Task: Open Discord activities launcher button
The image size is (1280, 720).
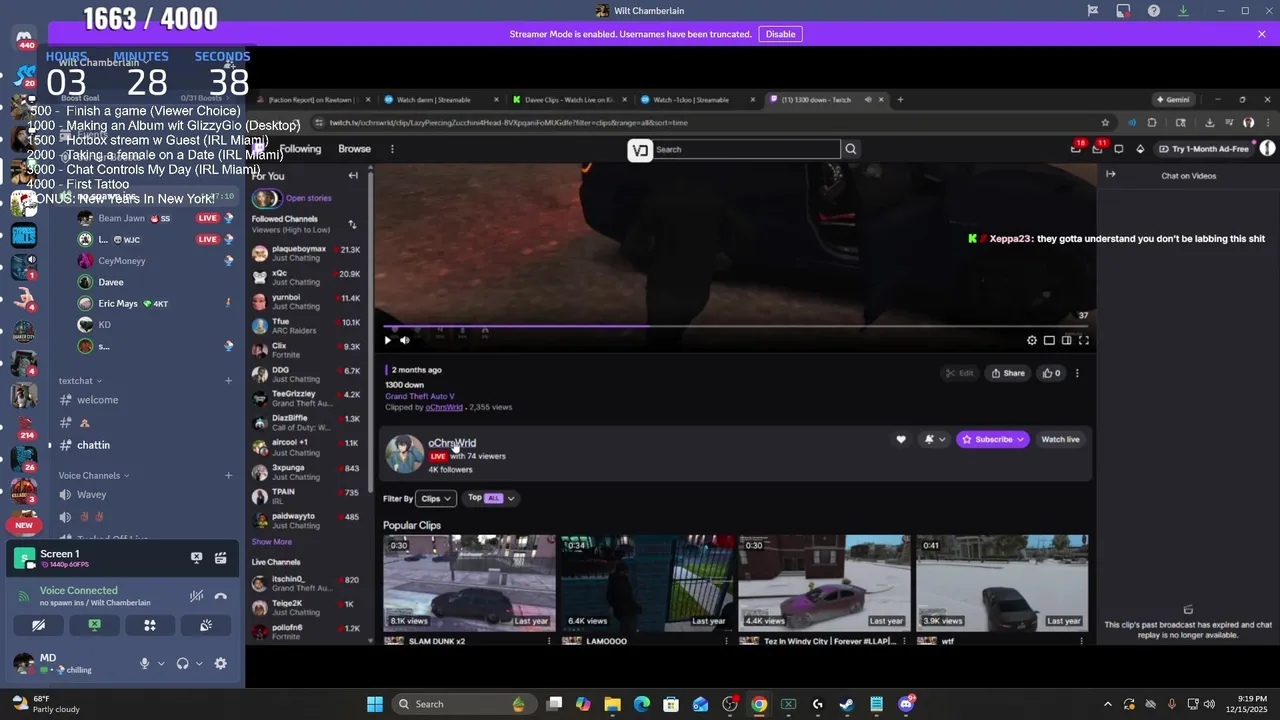Action: pyautogui.click(x=150, y=625)
